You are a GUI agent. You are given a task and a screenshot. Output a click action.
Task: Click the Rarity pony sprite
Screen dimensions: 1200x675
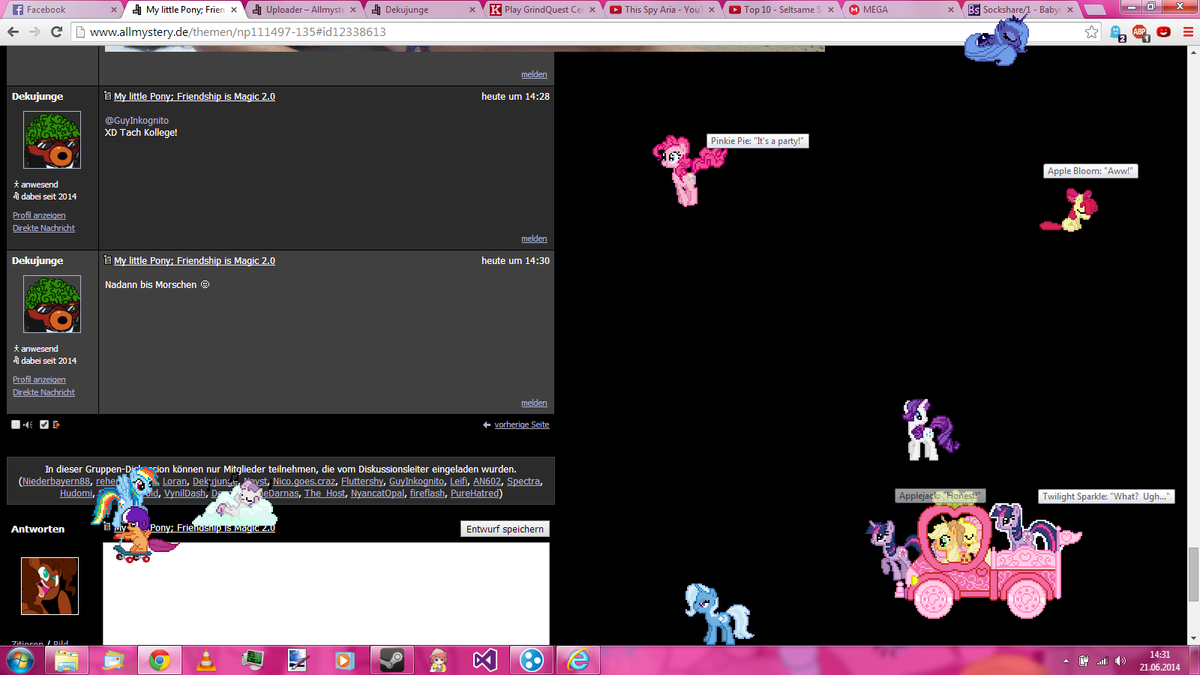931,430
